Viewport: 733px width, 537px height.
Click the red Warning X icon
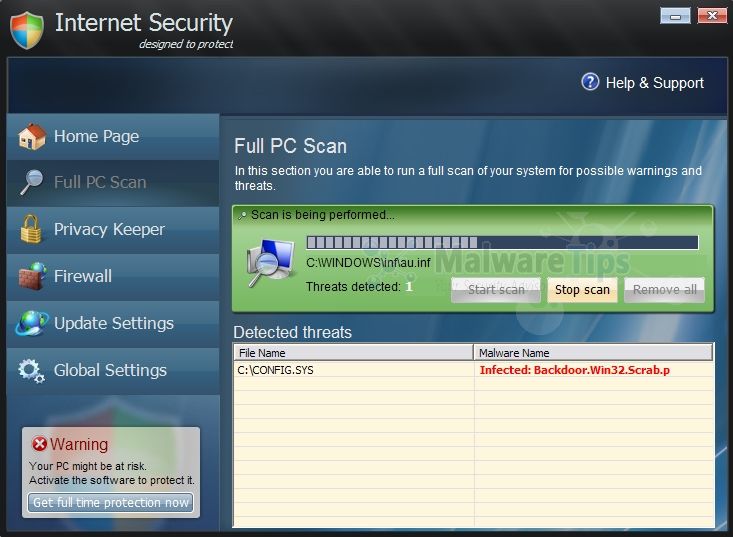coord(39,444)
